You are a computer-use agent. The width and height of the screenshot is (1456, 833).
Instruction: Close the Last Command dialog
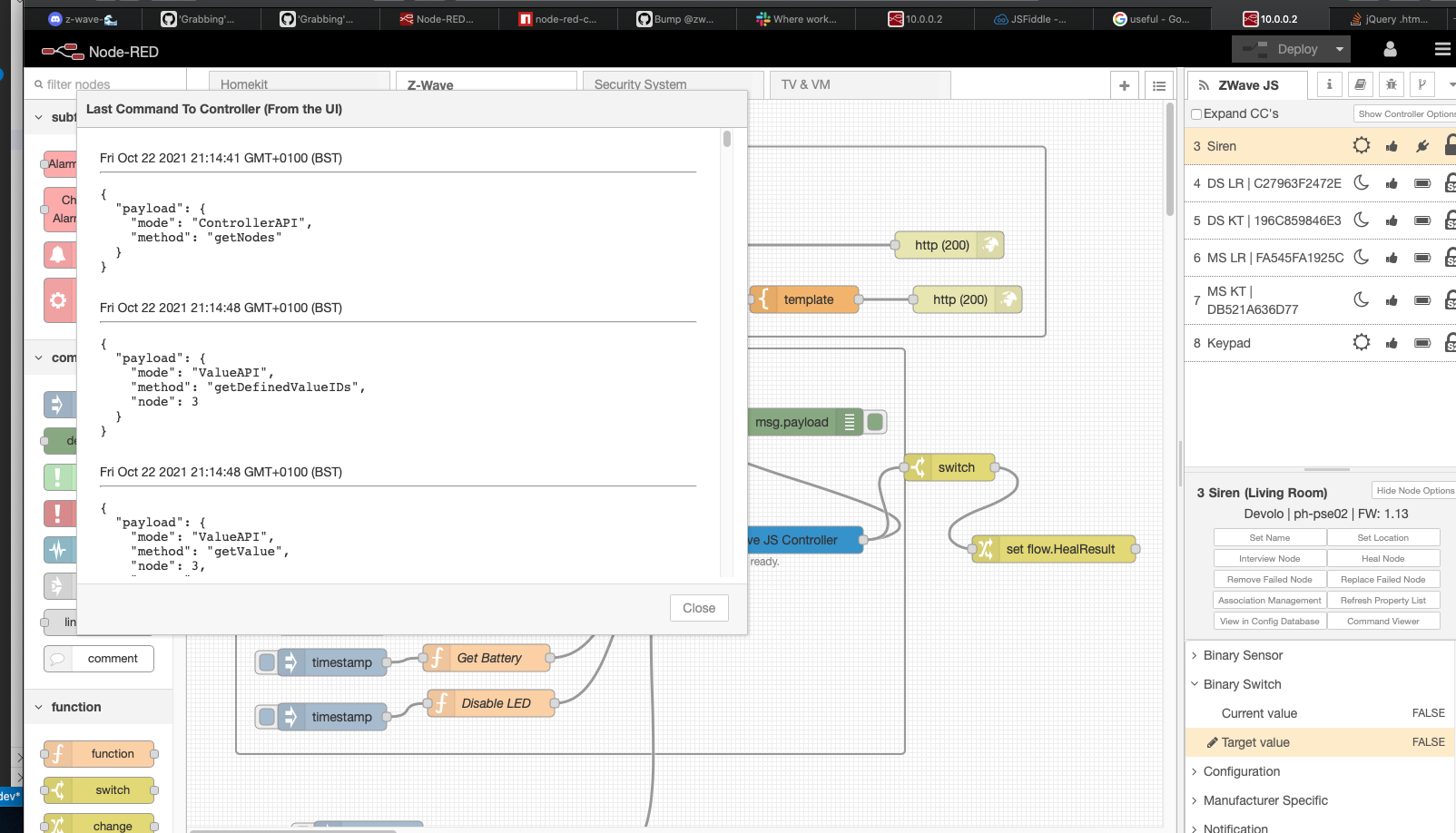coord(699,608)
